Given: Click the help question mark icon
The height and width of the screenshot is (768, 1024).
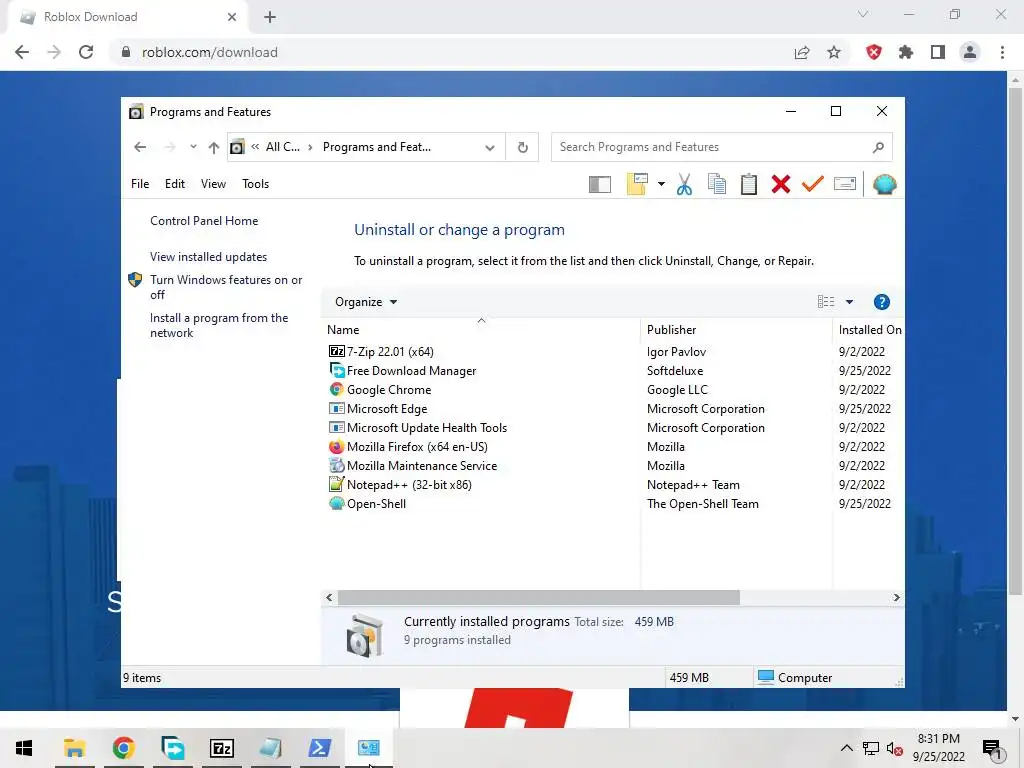Looking at the screenshot, I should 881,302.
